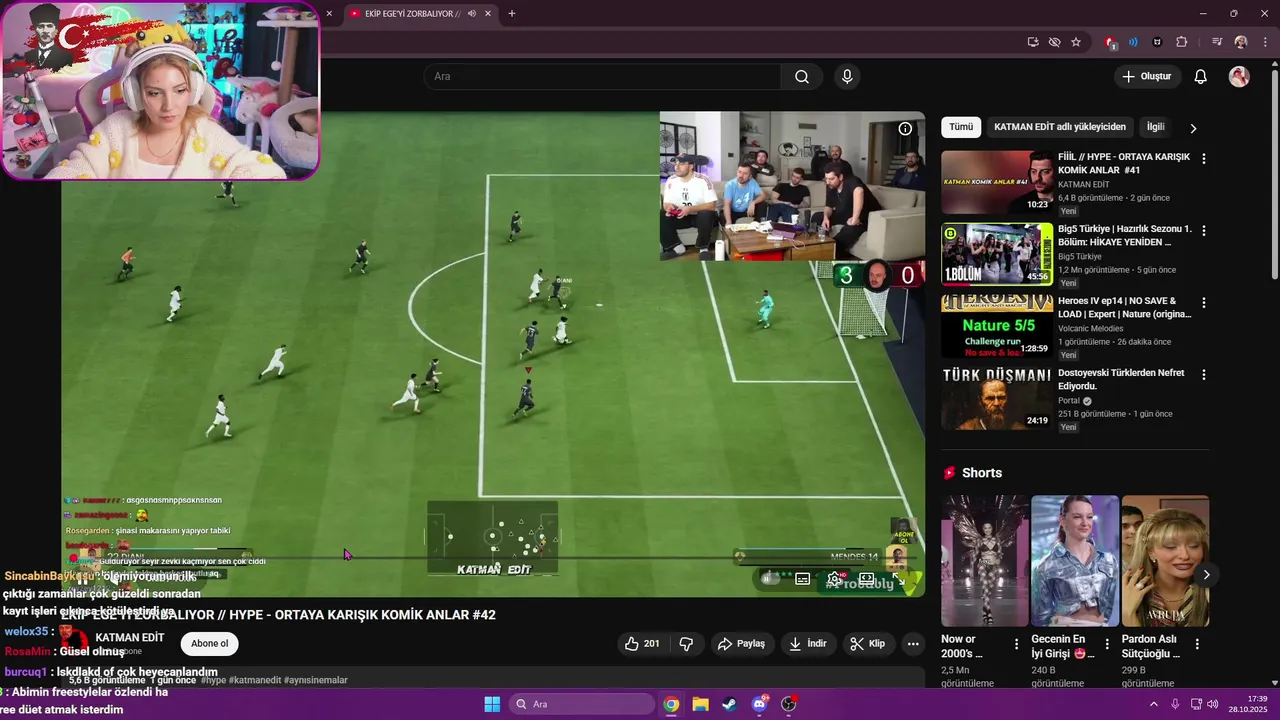Image resolution: width=1280 pixels, height=720 pixels.
Task: Open options menu for Dostoyevski video
Action: click(x=1204, y=375)
